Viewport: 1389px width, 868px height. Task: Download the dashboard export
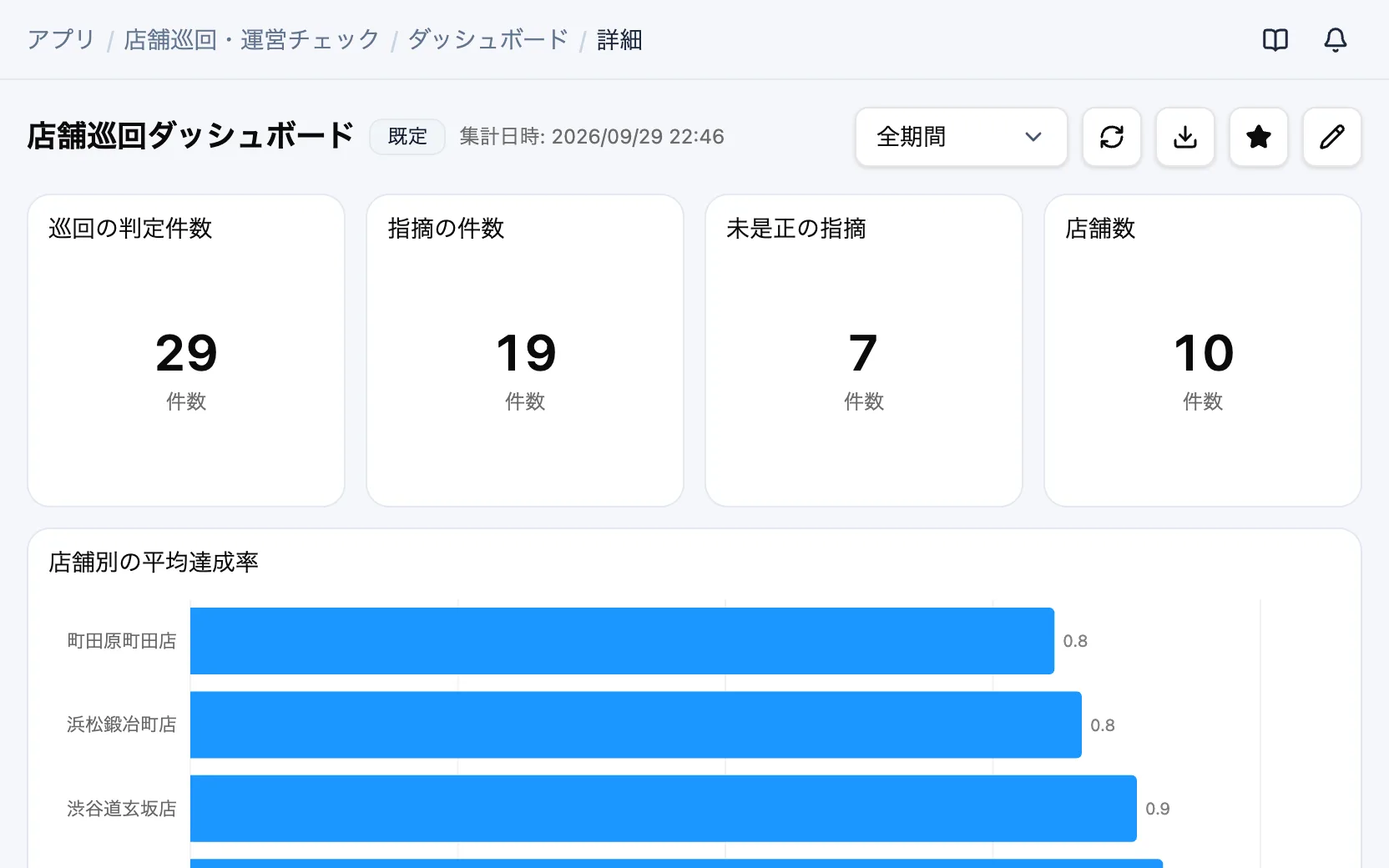1185,137
